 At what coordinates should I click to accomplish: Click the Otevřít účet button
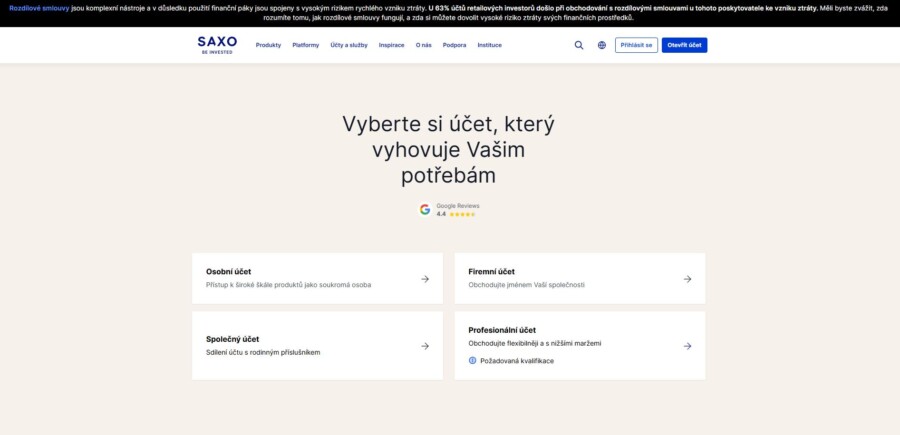pyautogui.click(x=684, y=45)
